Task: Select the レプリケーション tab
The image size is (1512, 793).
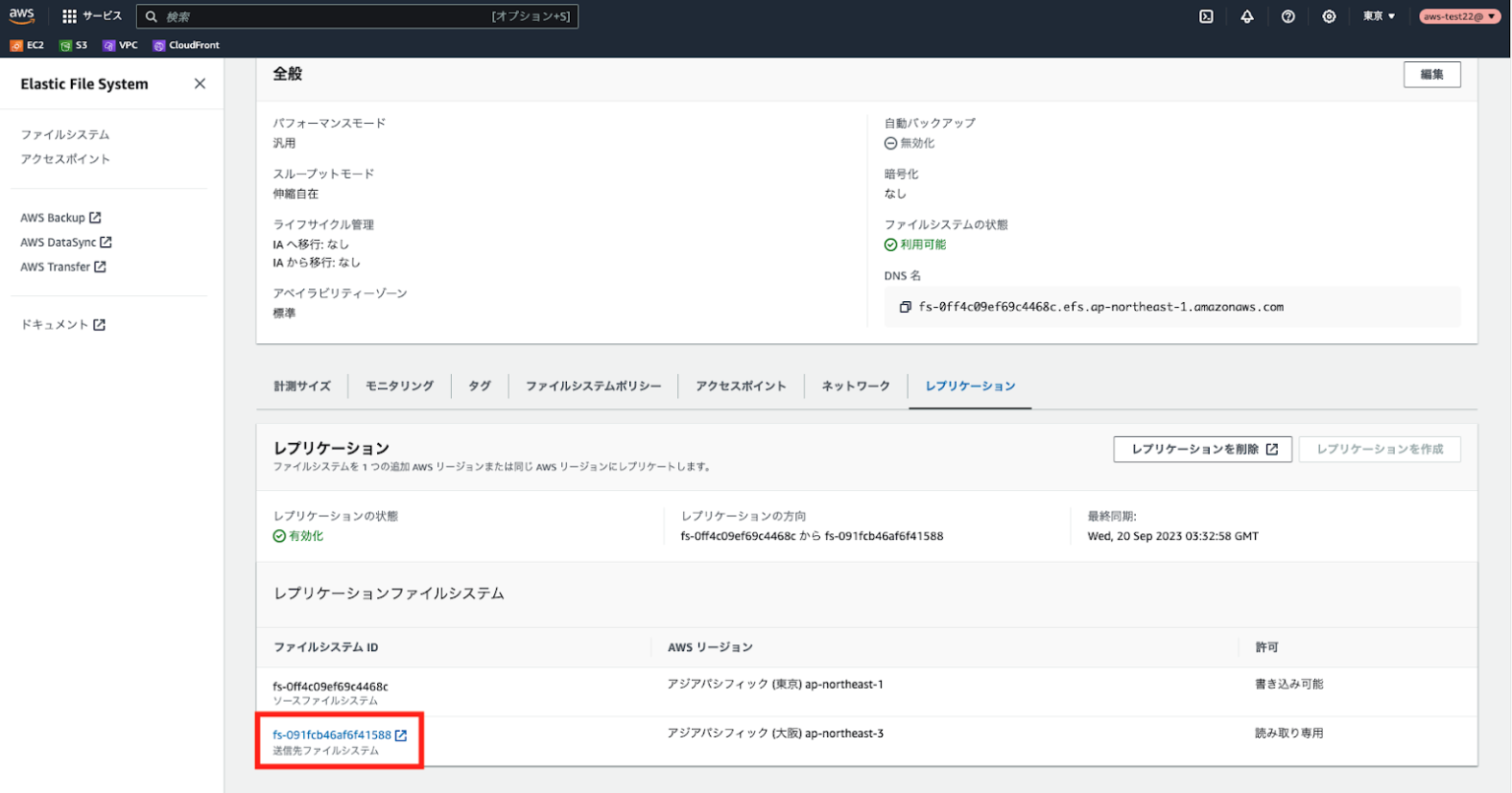Action: [x=971, y=386]
